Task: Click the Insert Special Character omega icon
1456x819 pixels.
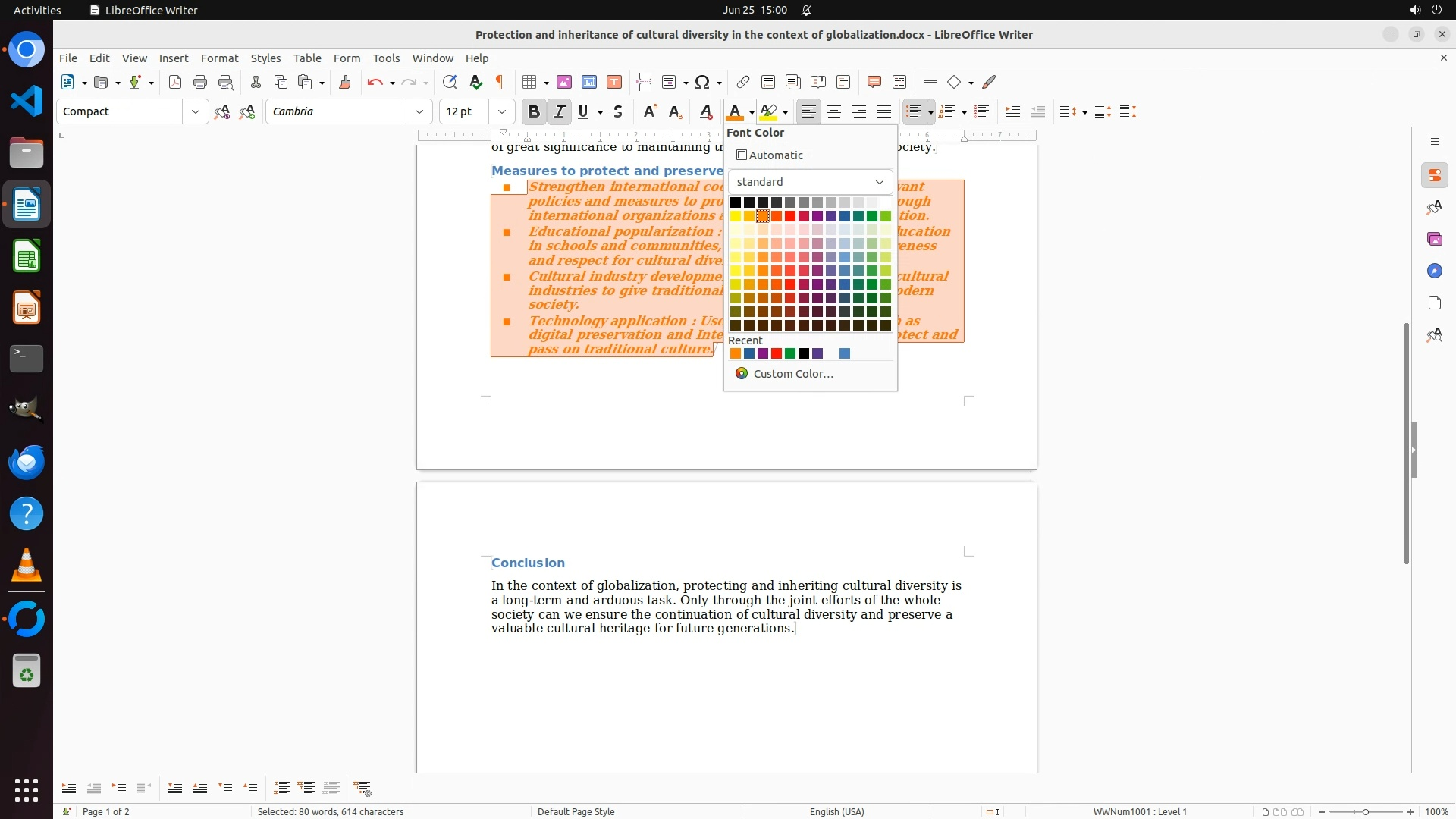Action: (702, 82)
